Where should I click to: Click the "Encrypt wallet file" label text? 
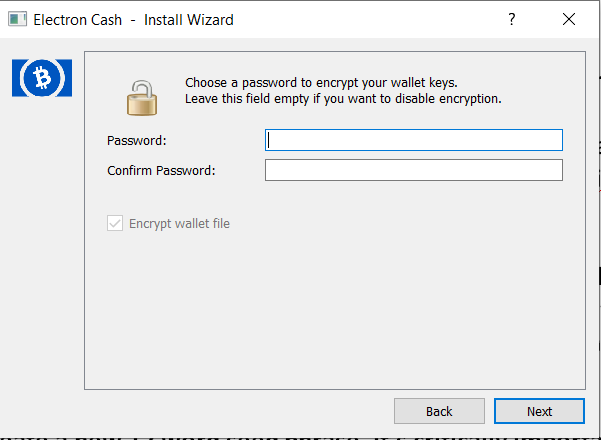point(179,223)
